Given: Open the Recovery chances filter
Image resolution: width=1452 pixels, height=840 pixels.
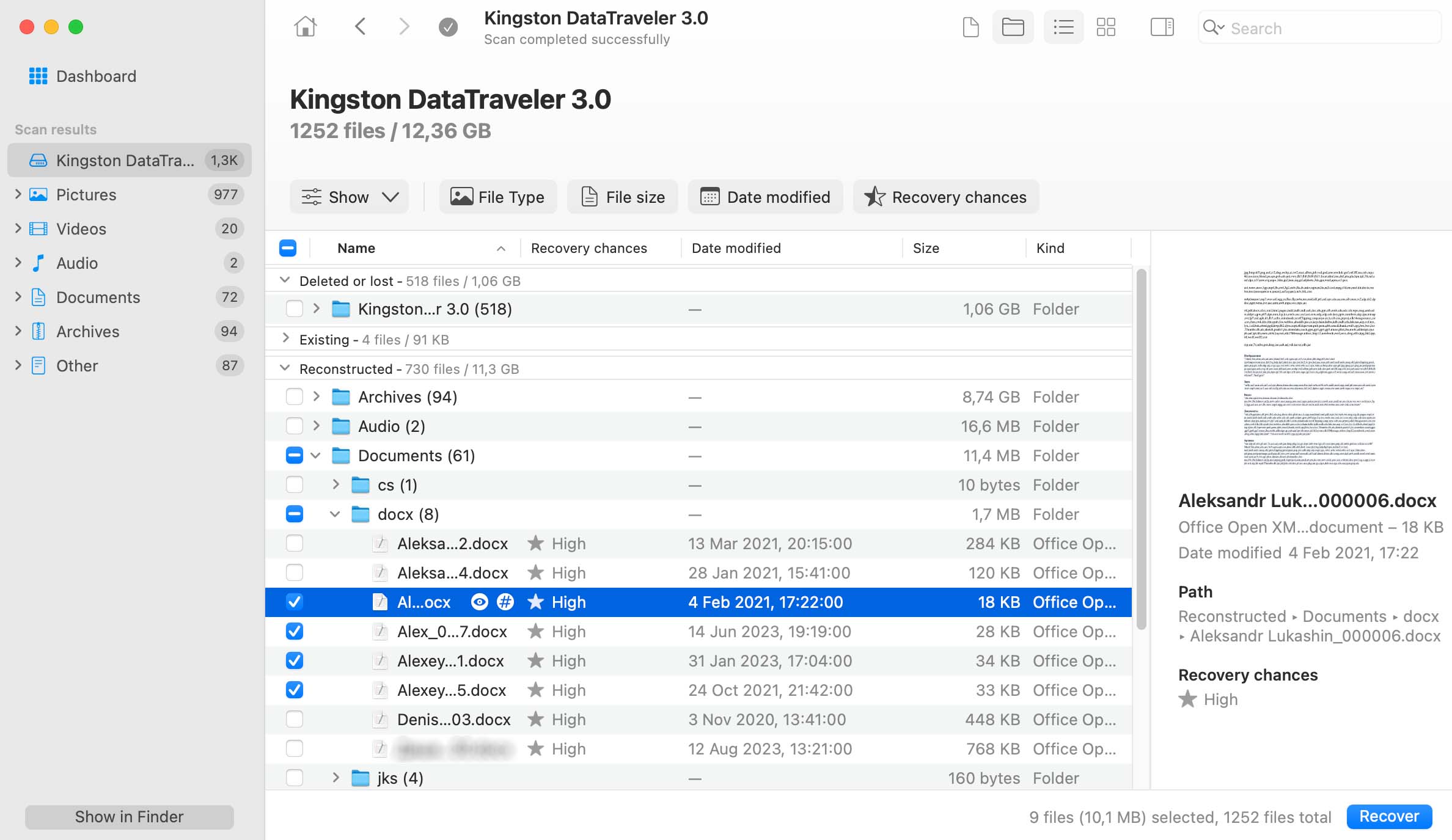Looking at the screenshot, I should click(x=945, y=197).
